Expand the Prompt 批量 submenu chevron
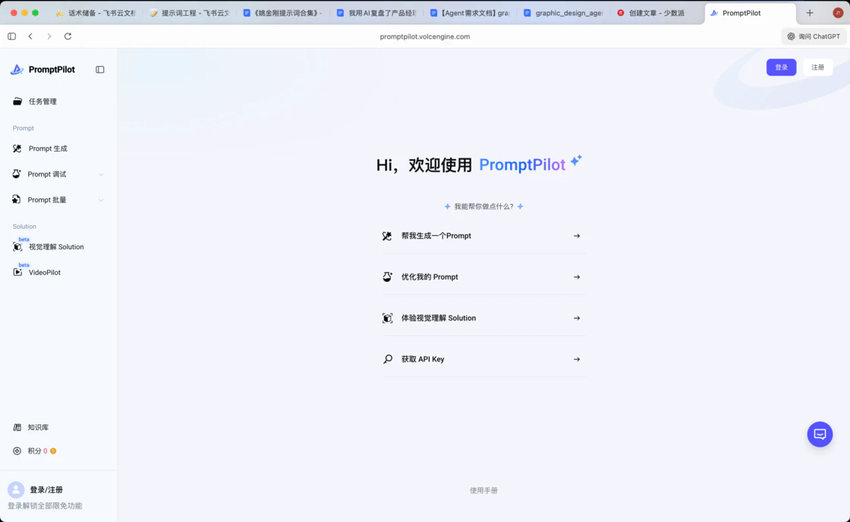Viewport: 850px width, 522px height. [x=101, y=200]
